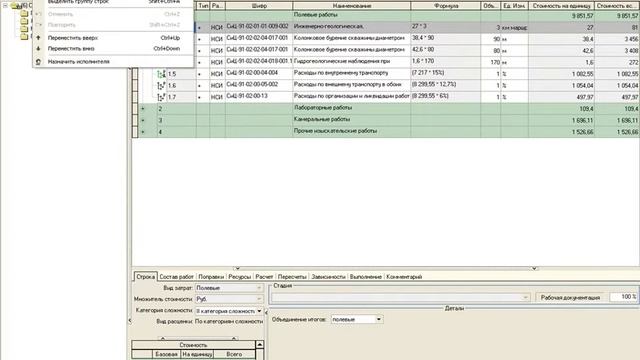Click code cell СиЦ-91-02-01-01-009-002

259,27
